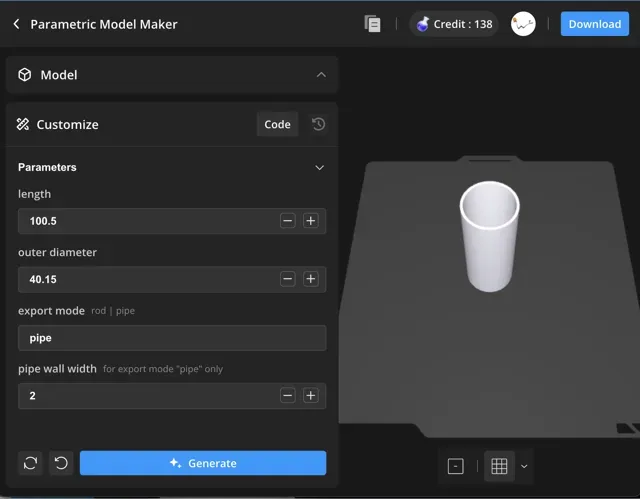
Task: Click the pipe wall width label
Action: [x=57, y=369]
